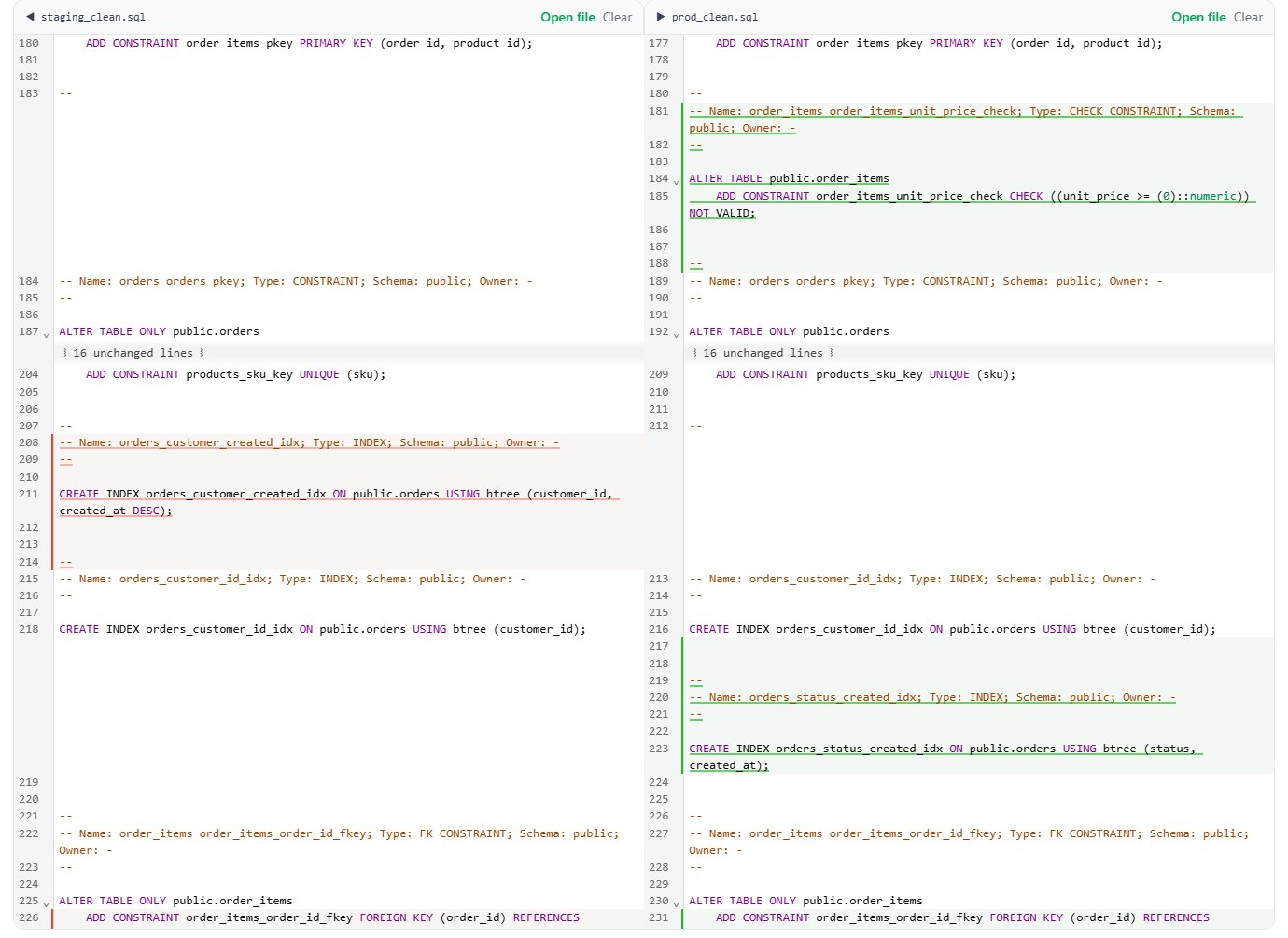Click 'CREATE INDEX orders_customer_id_idx' line in prod pane

point(952,629)
